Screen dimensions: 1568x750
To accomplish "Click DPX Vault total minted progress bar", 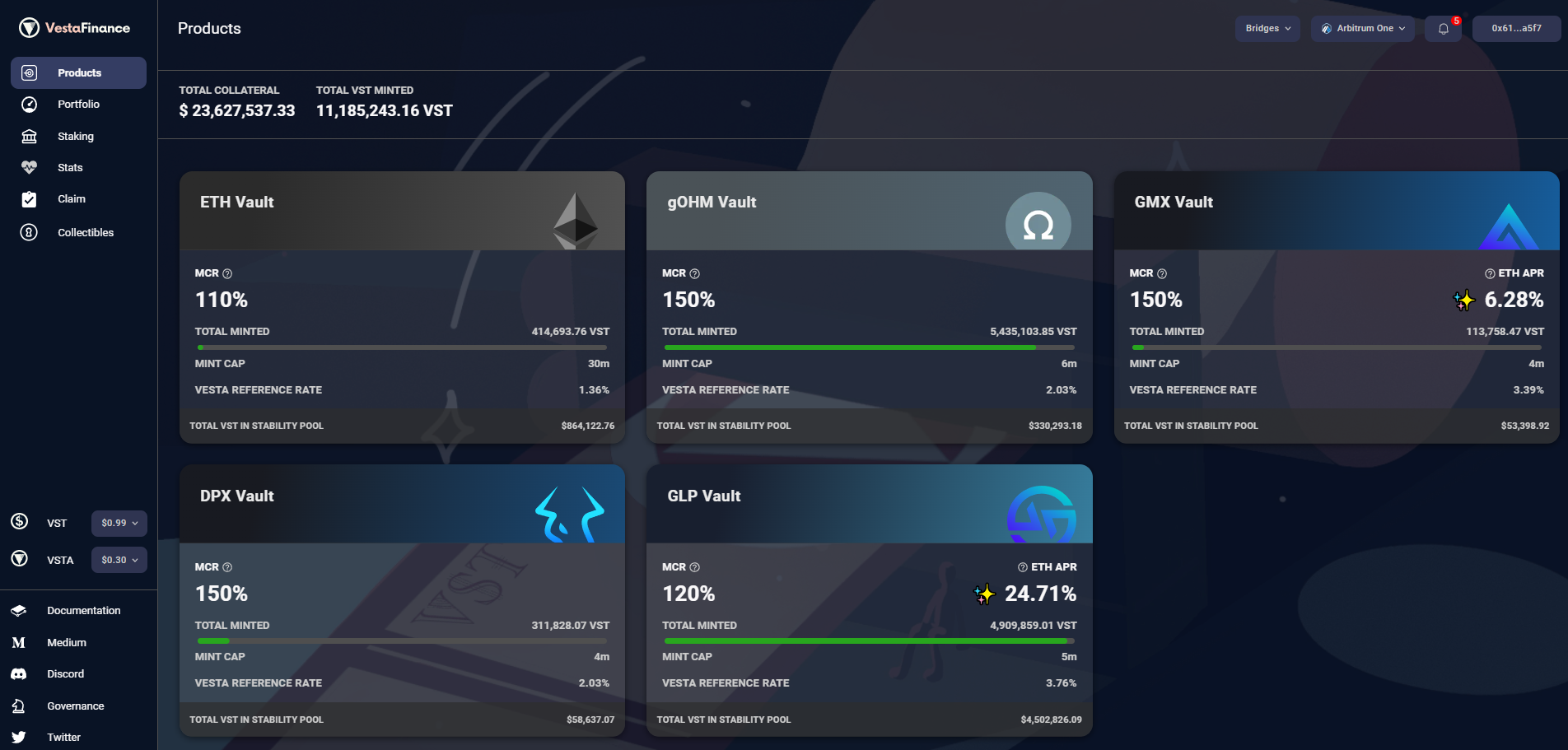I will [x=402, y=641].
